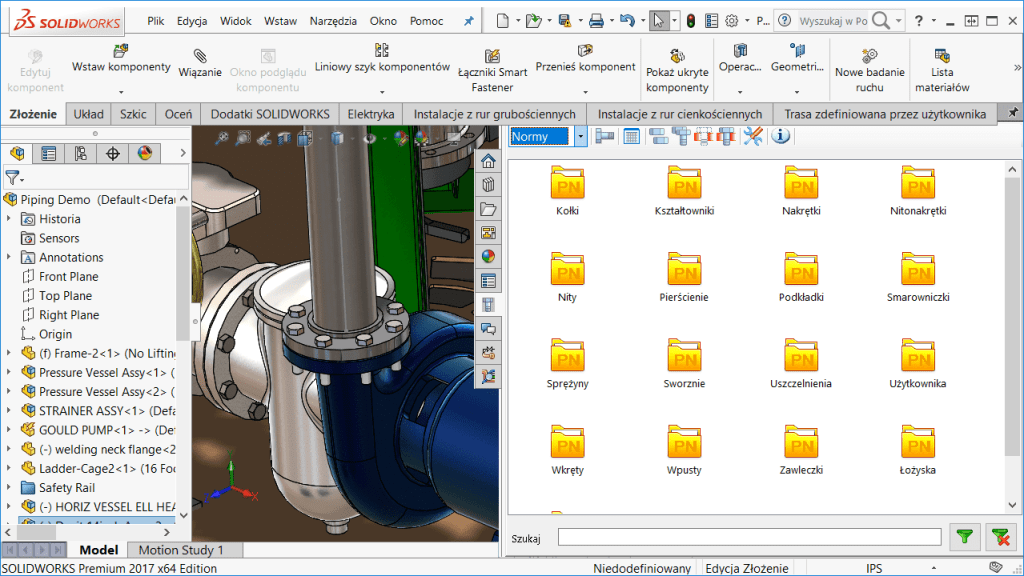The image size is (1024, 576).
Task: Click the Section View viewport icon
Action: pyautogui.click(x=285, y=138)
